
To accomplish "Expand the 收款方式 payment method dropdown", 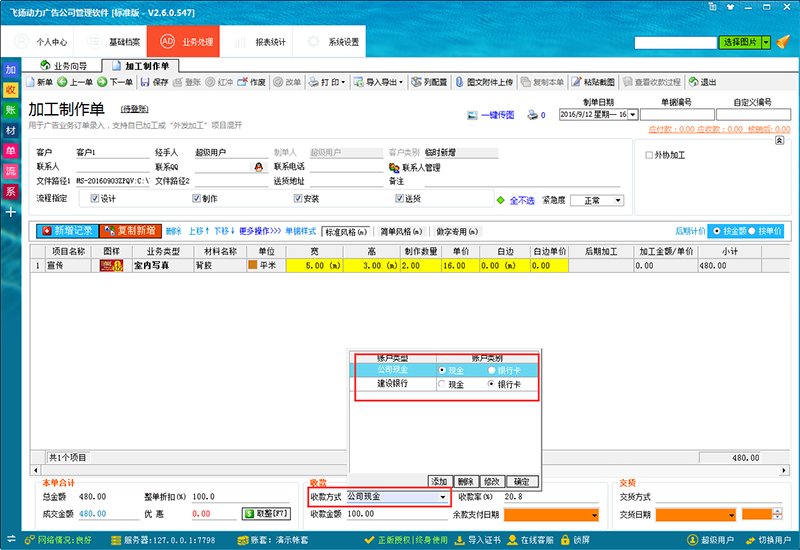I will 442,496.
